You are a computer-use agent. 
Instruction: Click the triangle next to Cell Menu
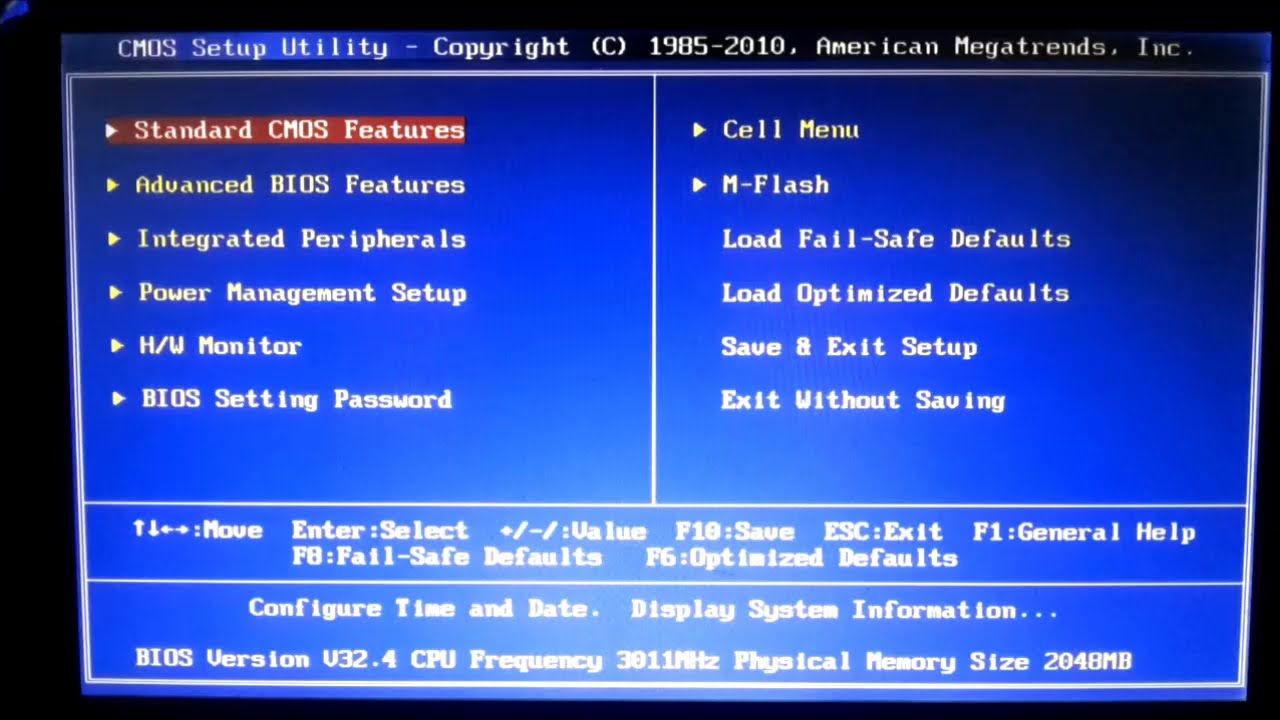tap(699, 130)
